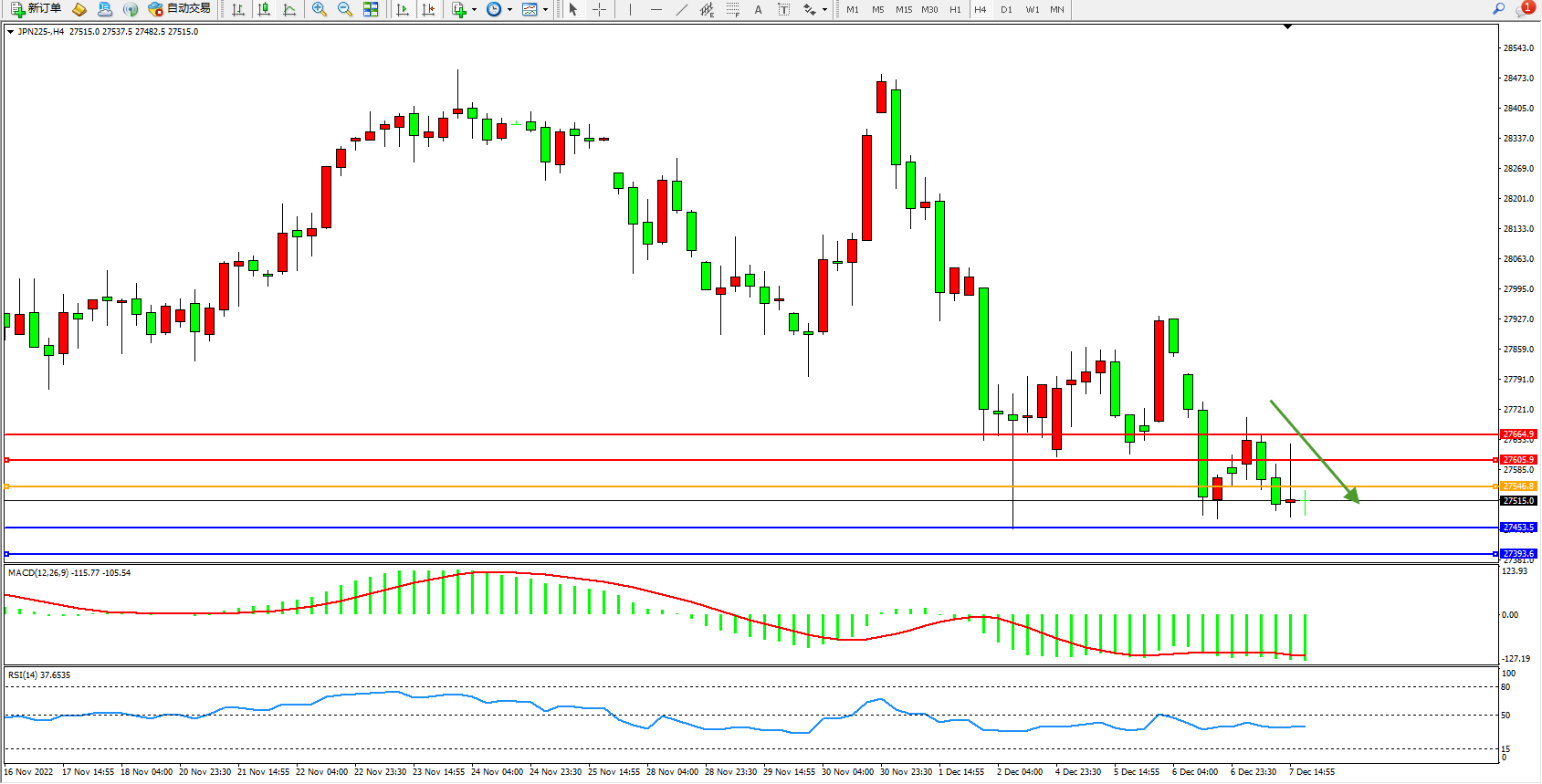Open the search magnifier at top right
1542x784 pixels.
pyautogui.click(x=1498, y=9)
